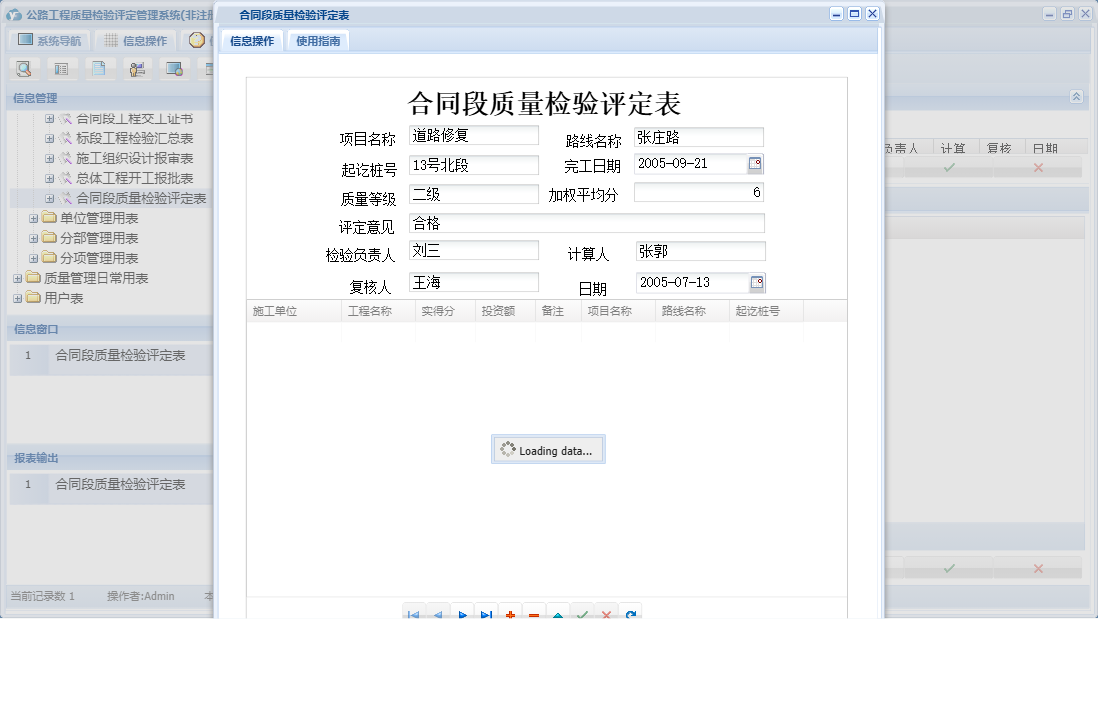Refresh data with the circular arrow icon
This screenshot has width=1098, height=711.
[x=631, y=615]
